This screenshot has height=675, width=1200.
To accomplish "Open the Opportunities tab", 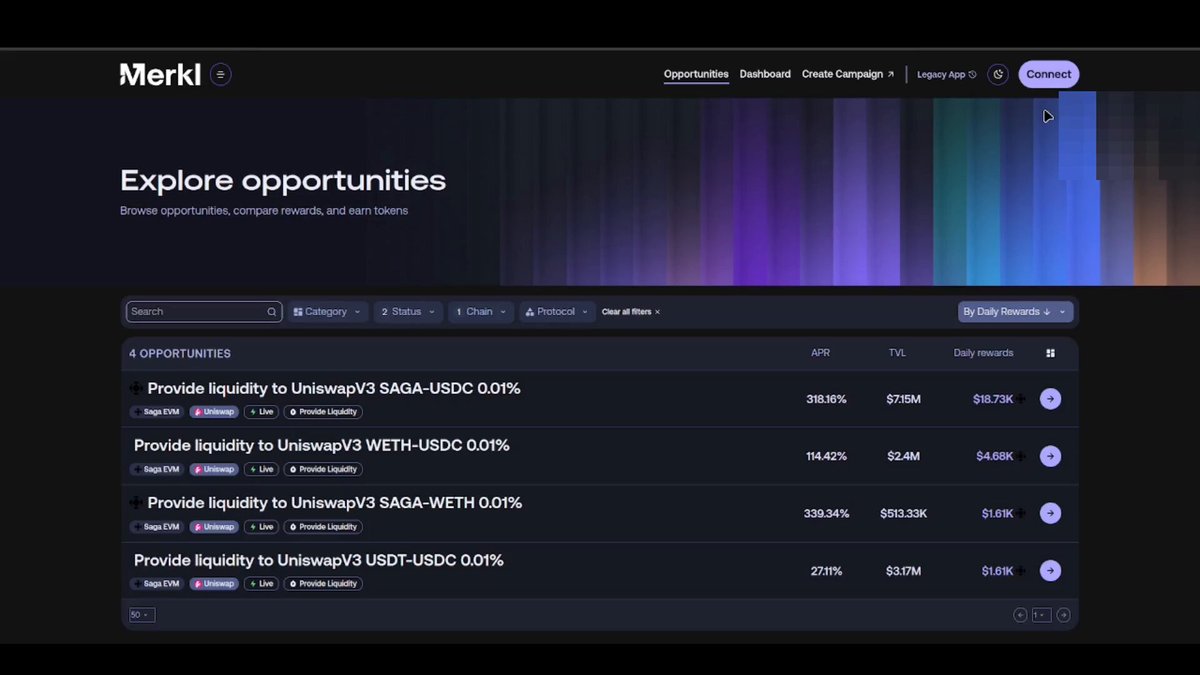I will 696,74.
